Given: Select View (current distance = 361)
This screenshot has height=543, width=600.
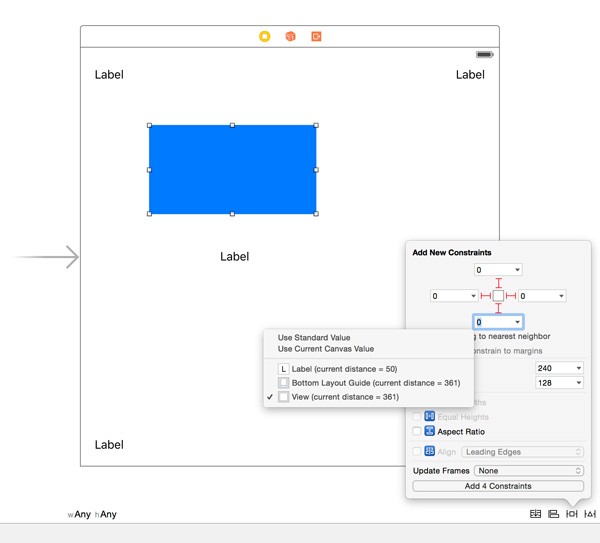Looking at the screenshot, I should click(x=368, y=397).
